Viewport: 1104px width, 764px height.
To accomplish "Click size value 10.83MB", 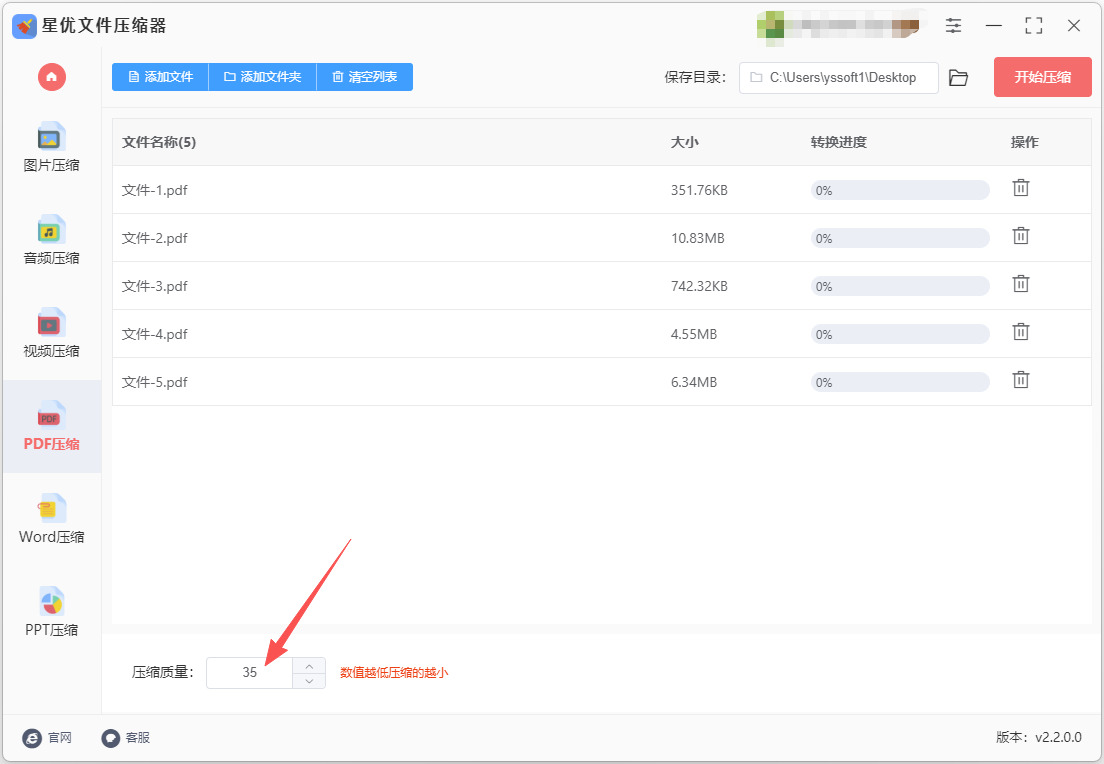I will pos(698,238).
